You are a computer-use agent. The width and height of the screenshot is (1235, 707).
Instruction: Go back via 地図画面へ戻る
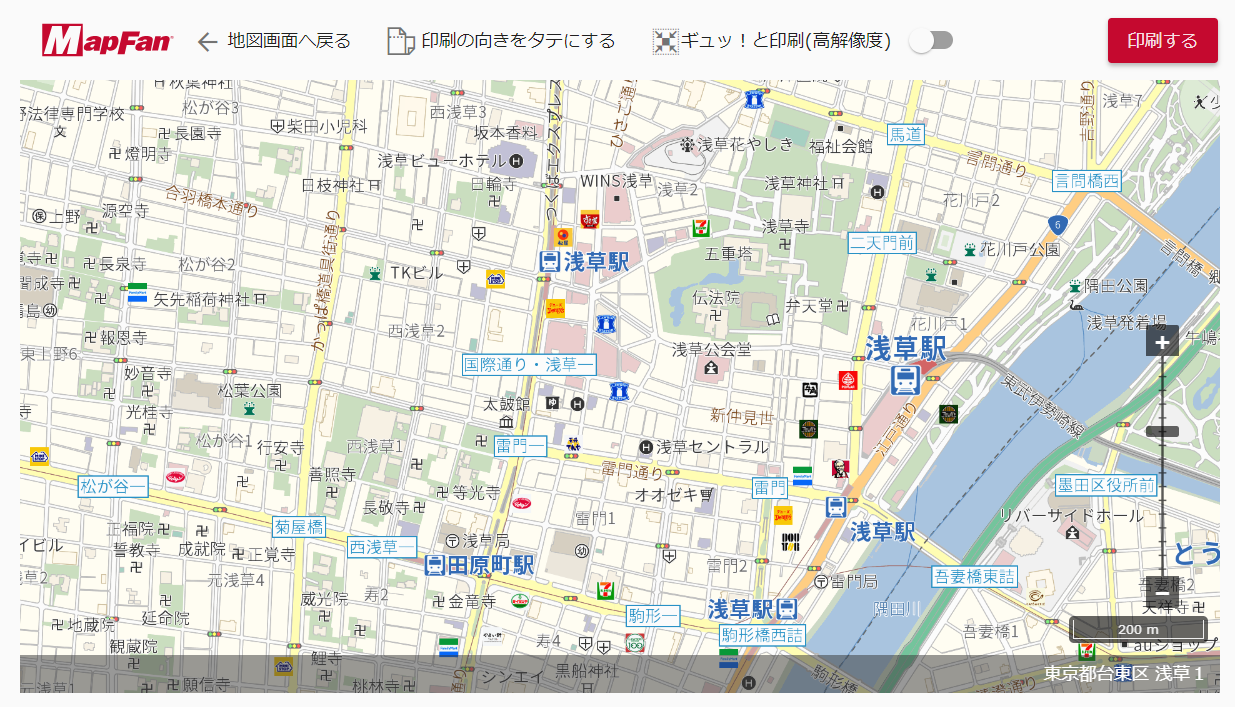tap(274, 41)
